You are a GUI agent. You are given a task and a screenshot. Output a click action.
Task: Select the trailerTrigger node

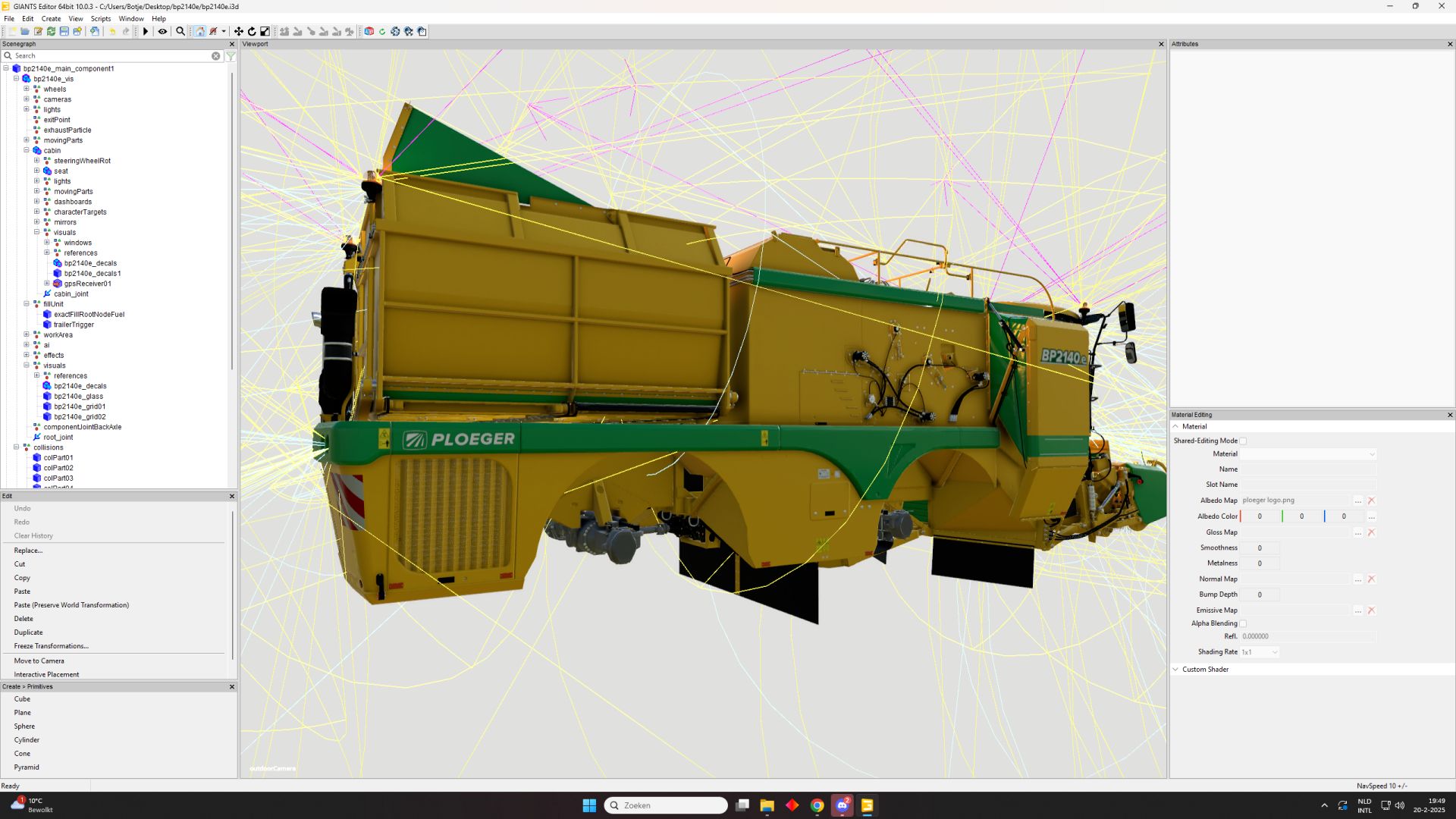point(74,325)
